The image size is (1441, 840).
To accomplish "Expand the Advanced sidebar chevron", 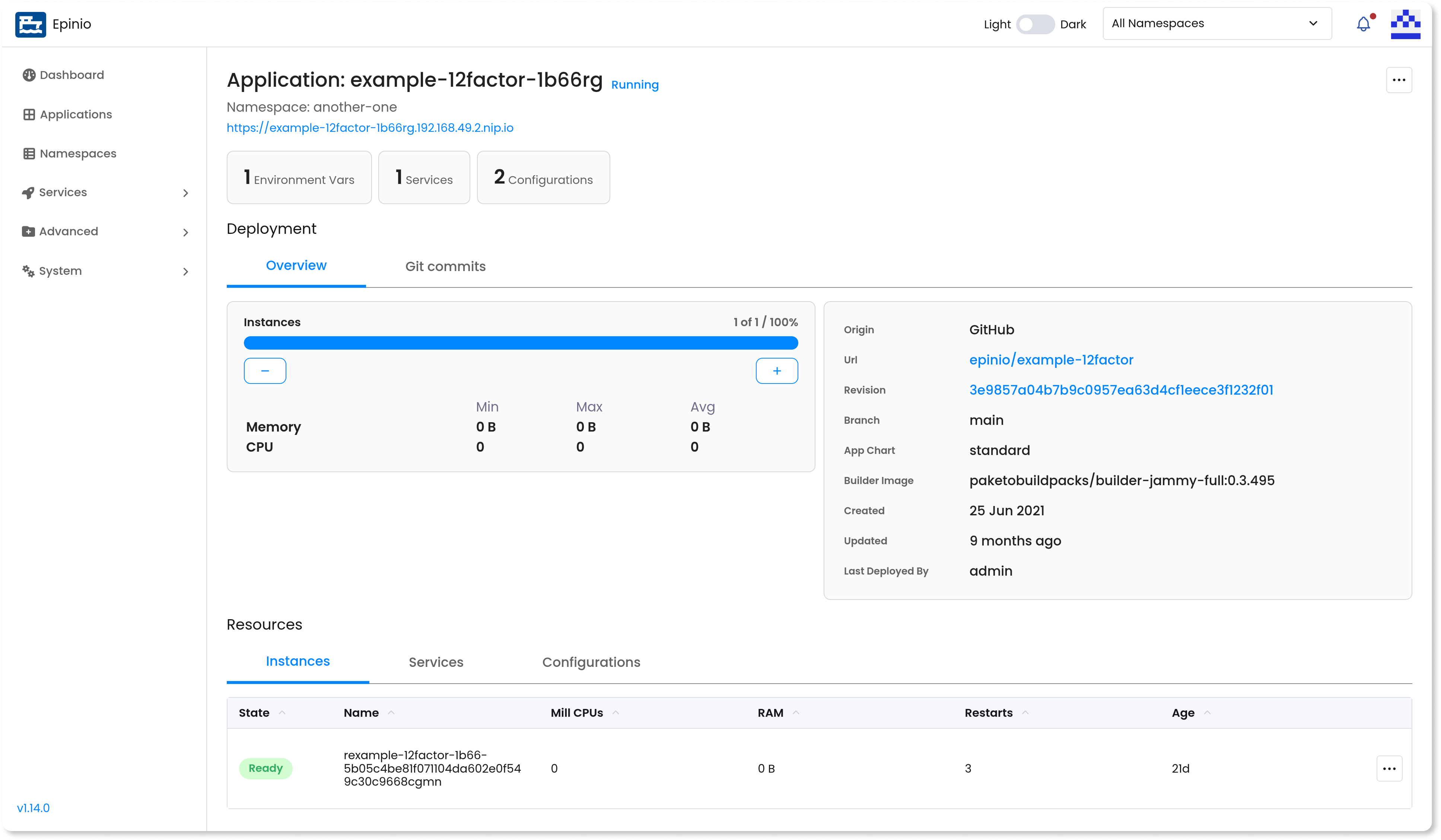I will 185,233.
